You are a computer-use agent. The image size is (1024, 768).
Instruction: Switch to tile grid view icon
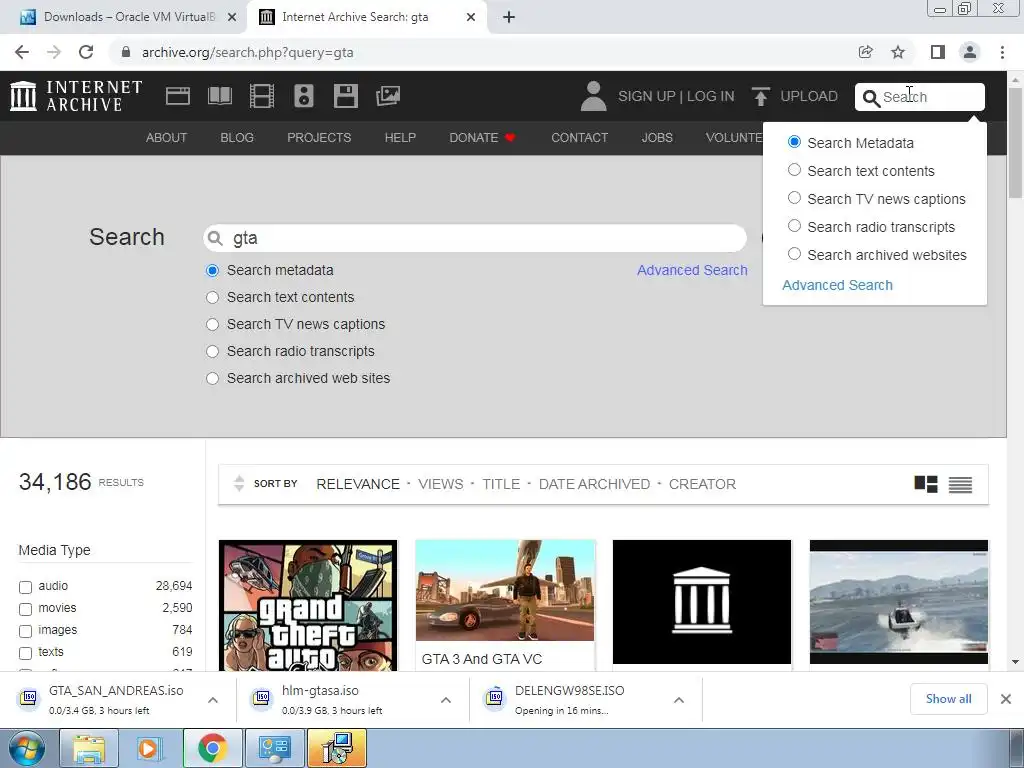click(926, 484)
